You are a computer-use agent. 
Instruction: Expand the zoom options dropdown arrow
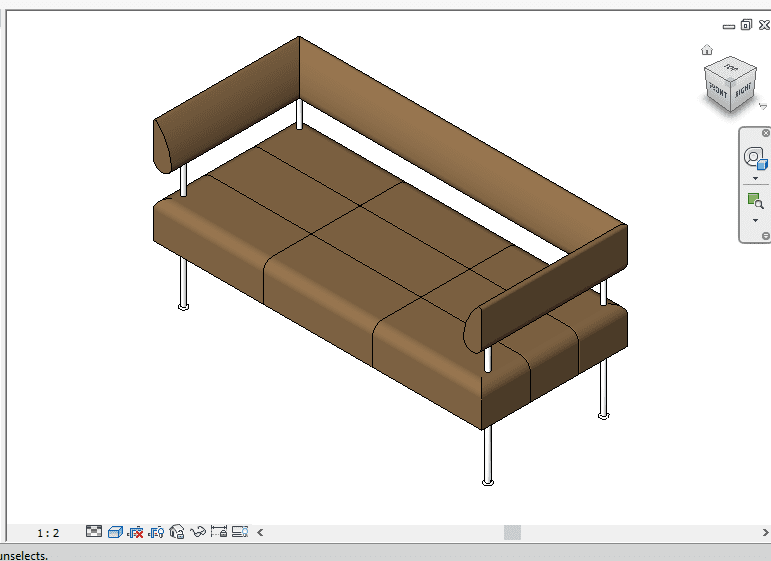[x=755, y=220]
